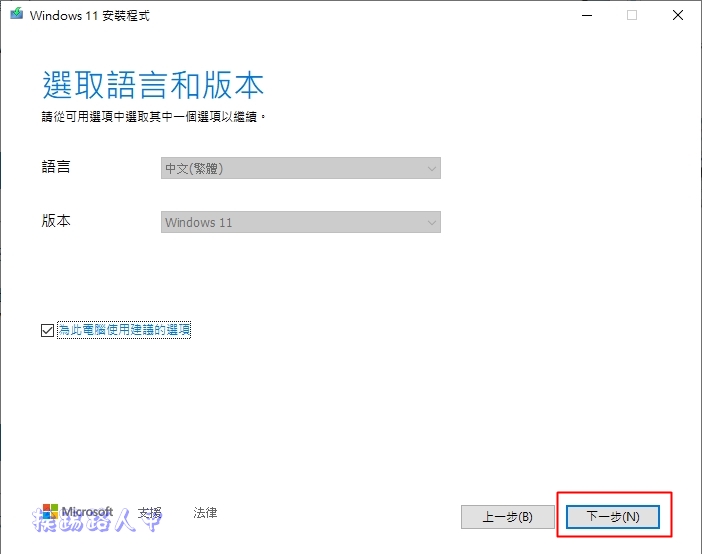Click the 語言 label

(56, 167)
